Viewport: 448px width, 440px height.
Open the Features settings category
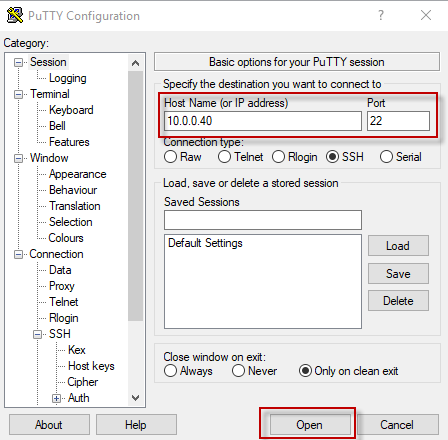coord(69,142)
